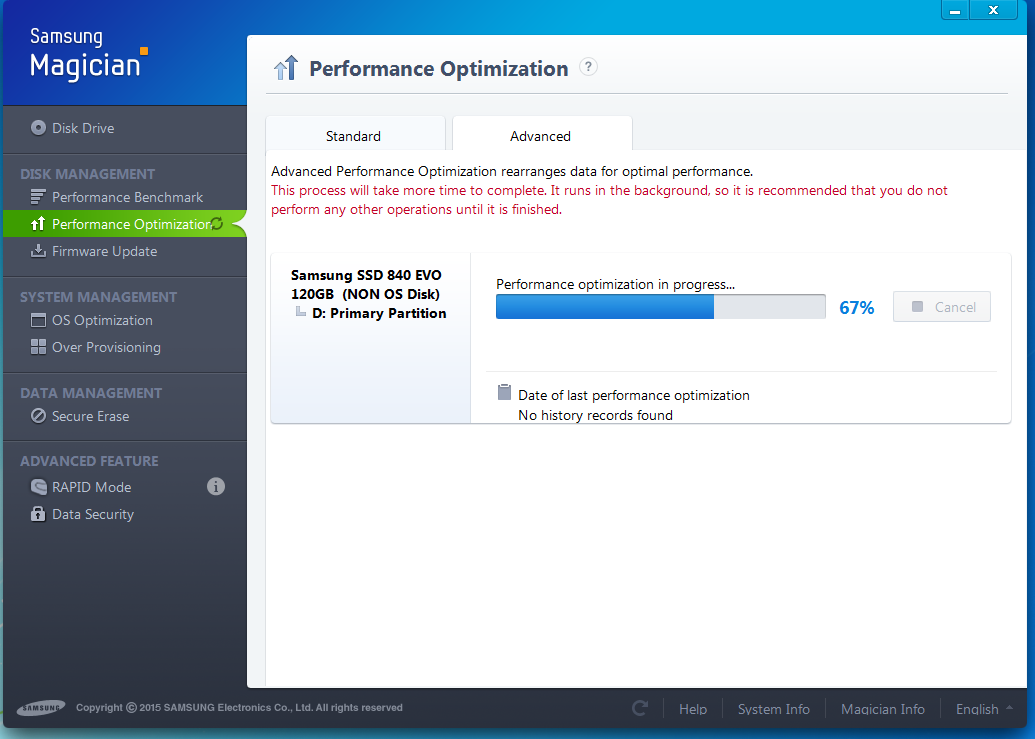Click the up-arrows icon on Performance Optimization entry
Viewport: 1035px width, 739px height.
click(38, 224)
